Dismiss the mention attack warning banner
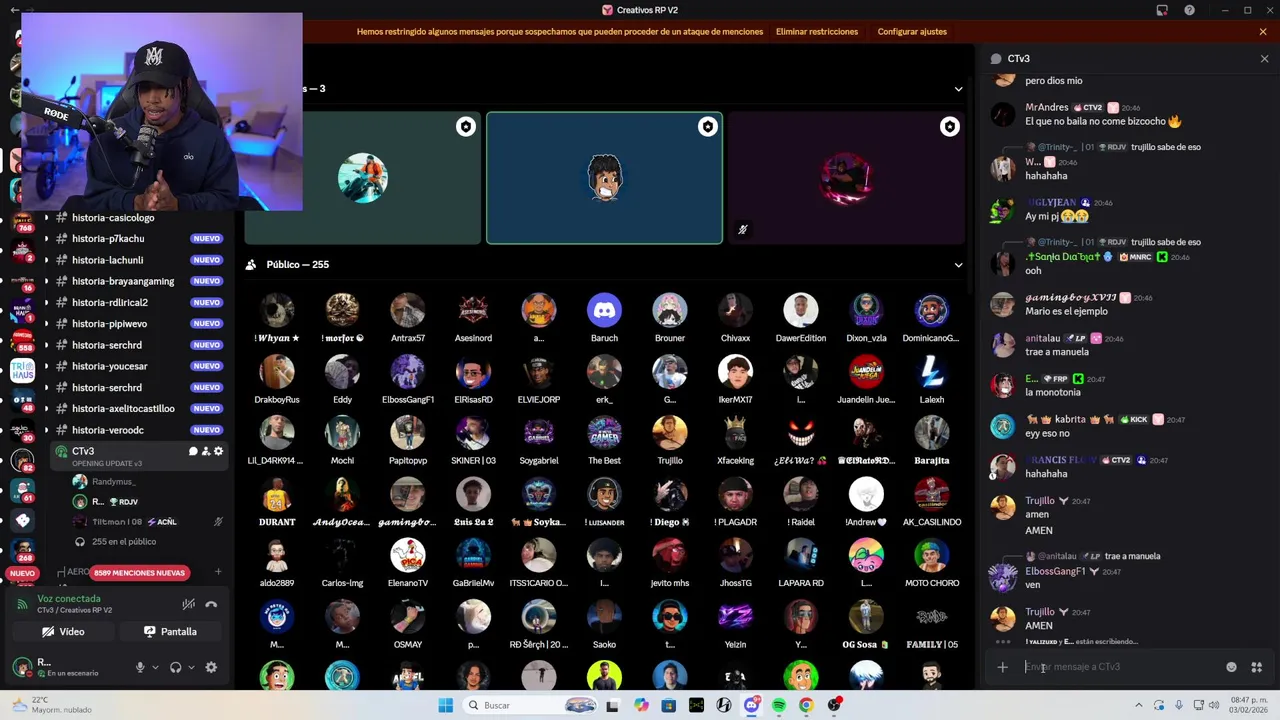This screenshot has height=720, width=1280. (1263, 32)
